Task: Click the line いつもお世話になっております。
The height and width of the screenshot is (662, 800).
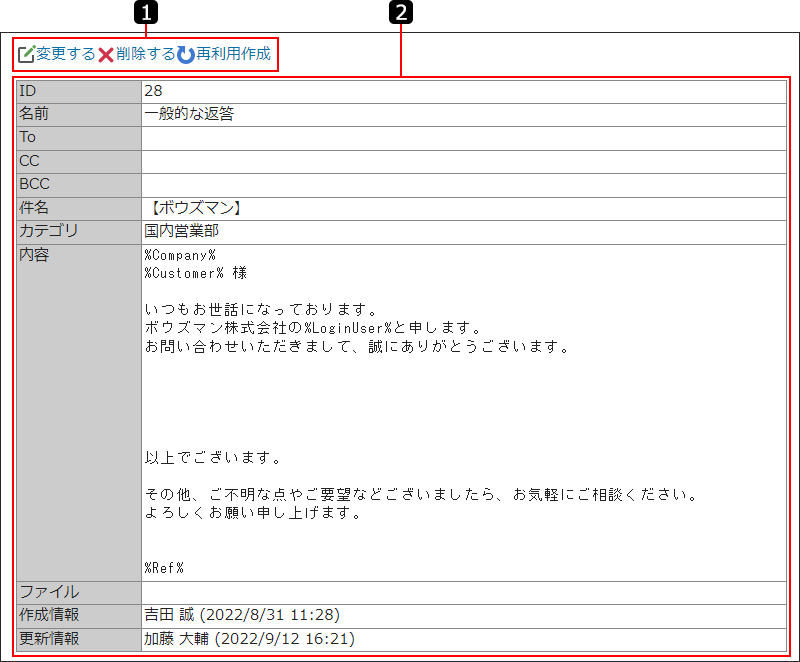Action: 261,310
